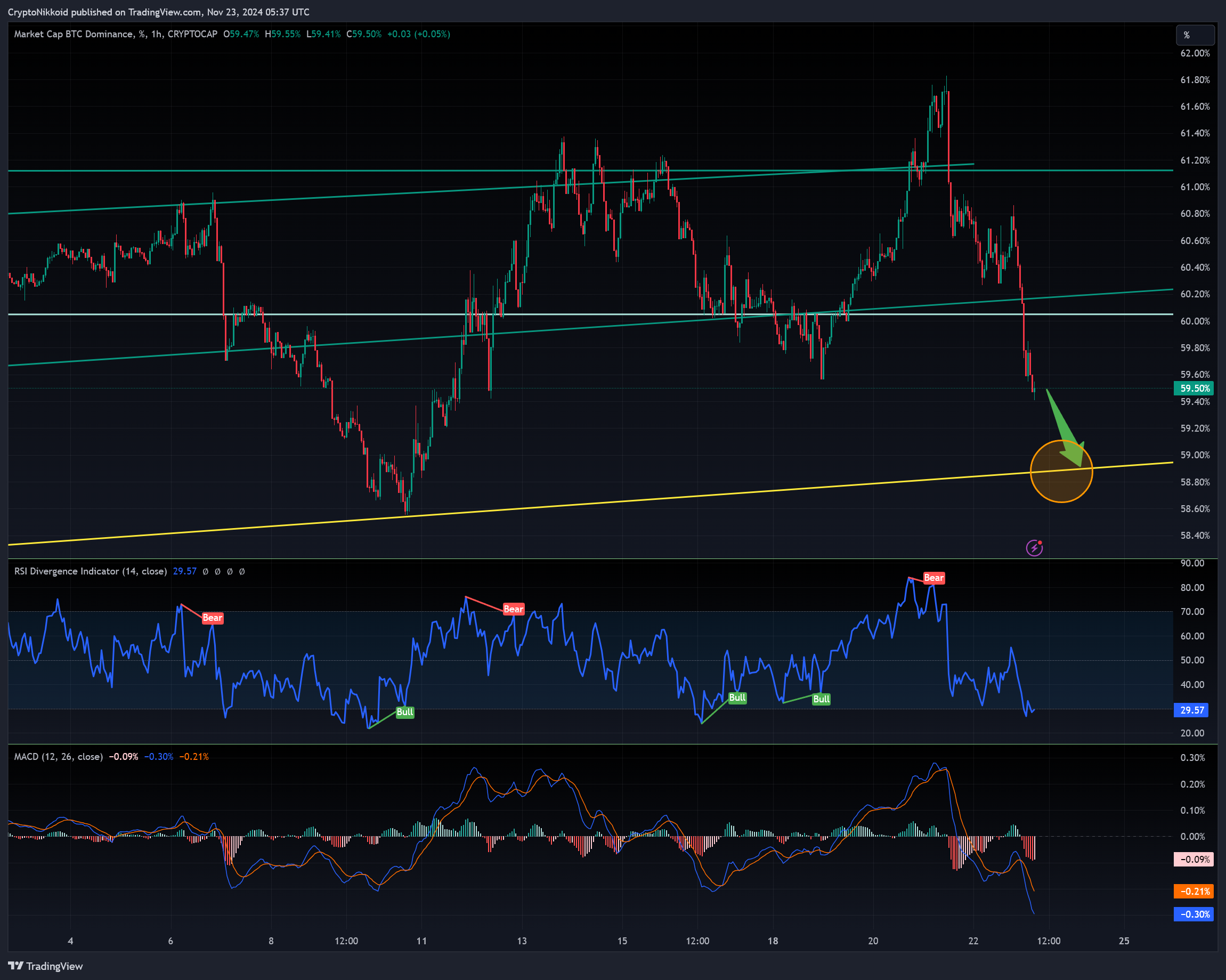Click the open value O59.47%
The image size is (1226, 980).
point(241,34)
